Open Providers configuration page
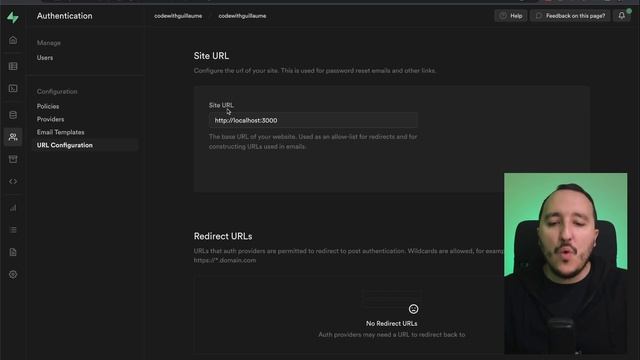 pos(50,119)
